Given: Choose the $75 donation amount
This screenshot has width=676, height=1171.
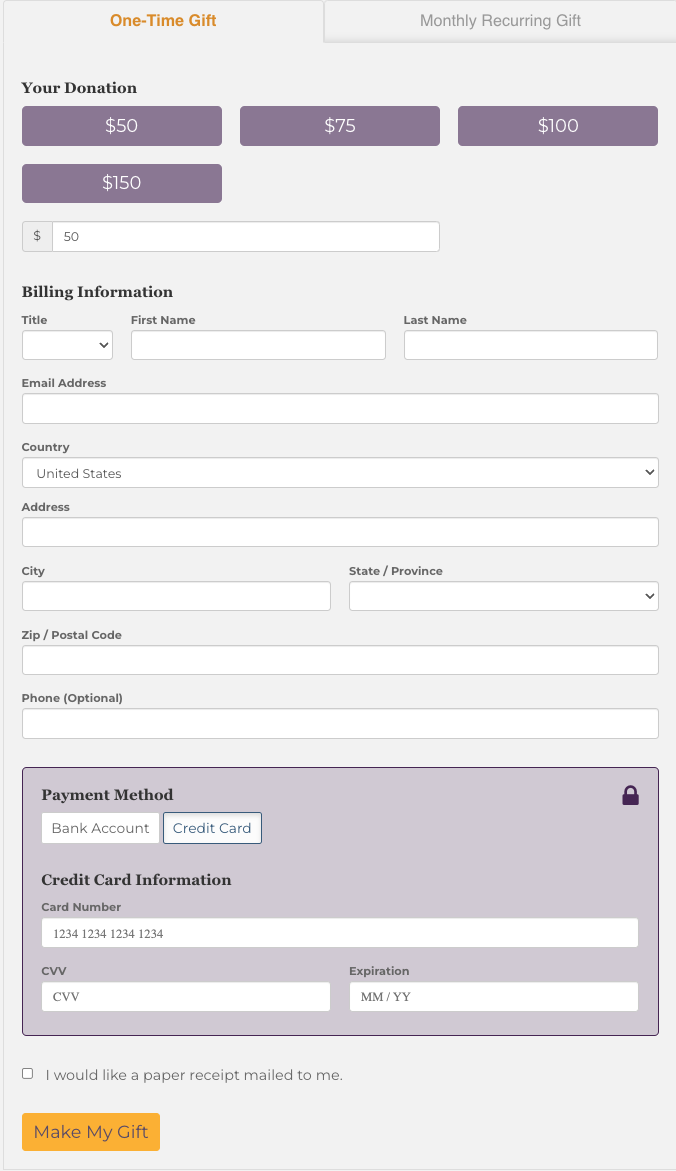Looking at the screenshot, I should (x=340, y=126).
